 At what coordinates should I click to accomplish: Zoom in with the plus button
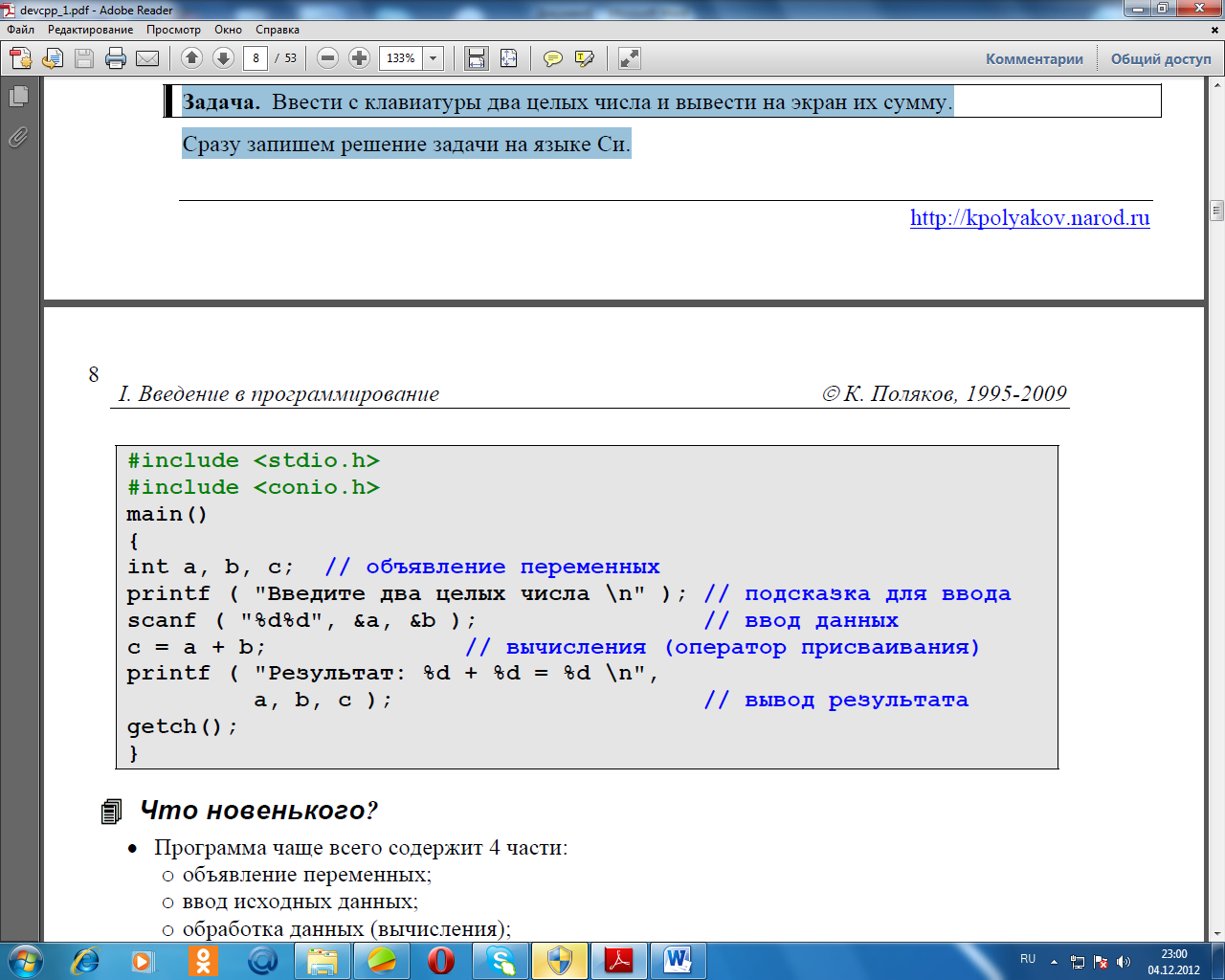(359, 58)
